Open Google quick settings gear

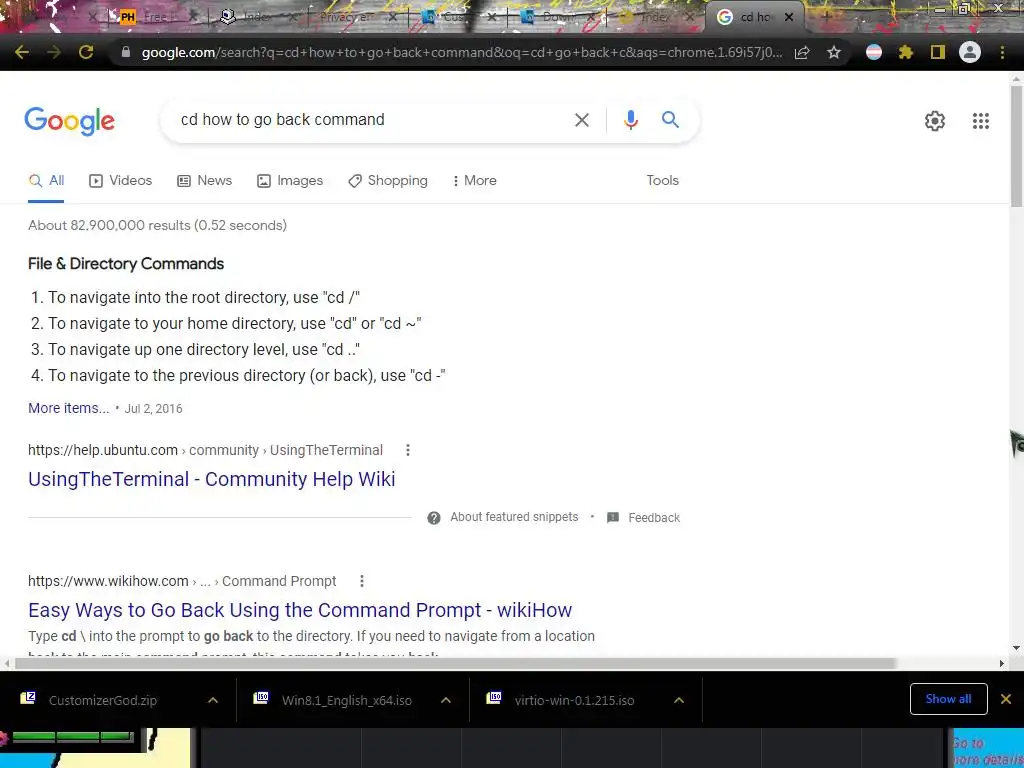click(935, 121)
